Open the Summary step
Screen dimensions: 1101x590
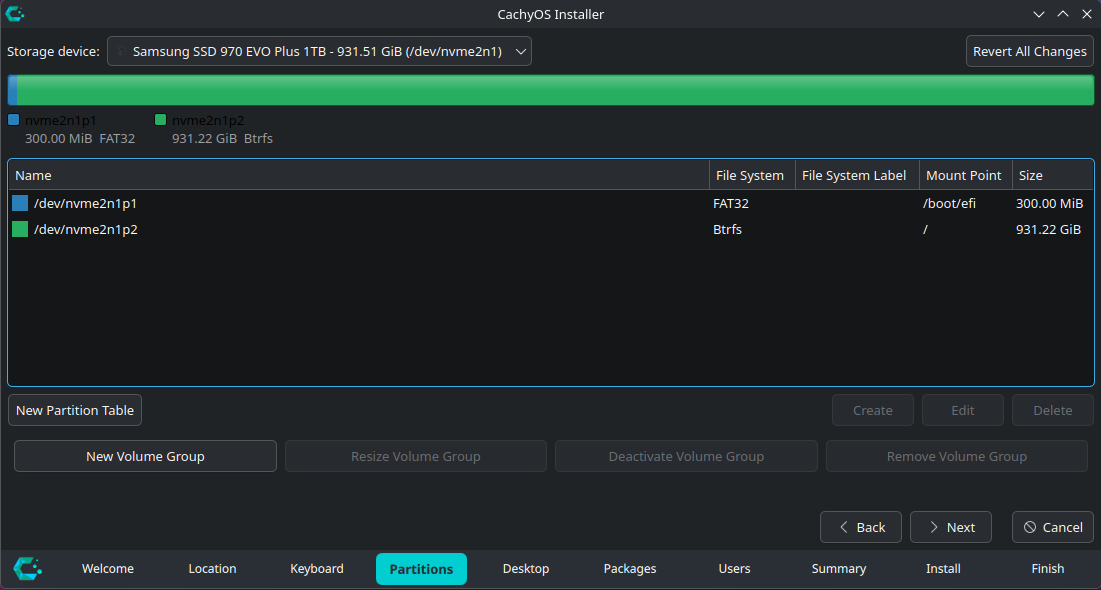click(x=838, y=569)
